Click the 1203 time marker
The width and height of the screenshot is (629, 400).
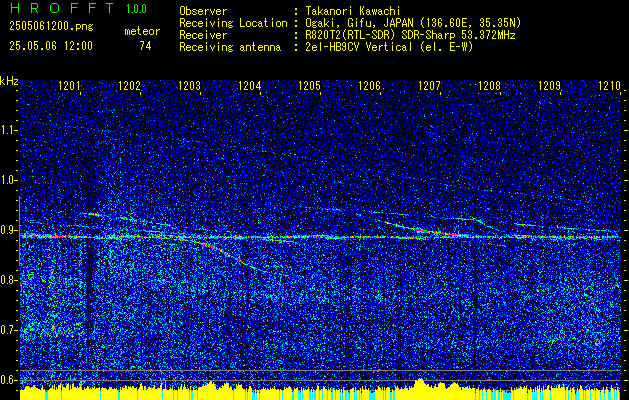click(189, 86)
